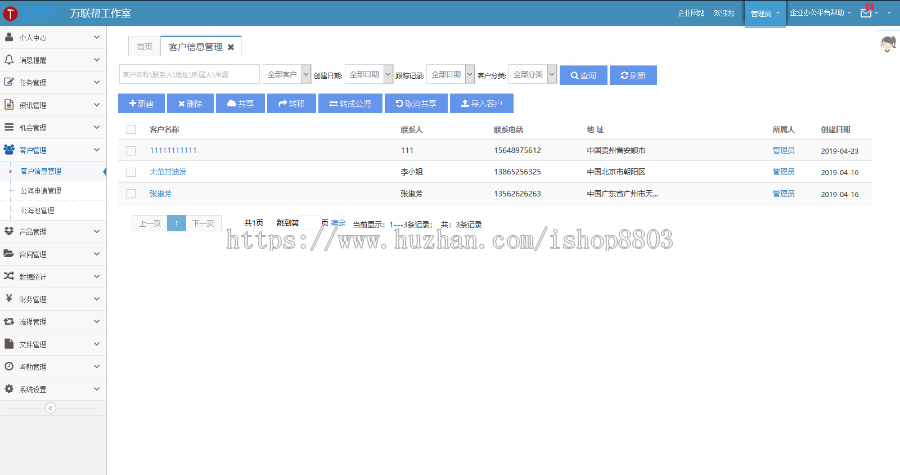Image resolution: width=900 pixels, height=475 pixels.
Task: Click the gear icon beside 系统设置
Action: point(9,388)
